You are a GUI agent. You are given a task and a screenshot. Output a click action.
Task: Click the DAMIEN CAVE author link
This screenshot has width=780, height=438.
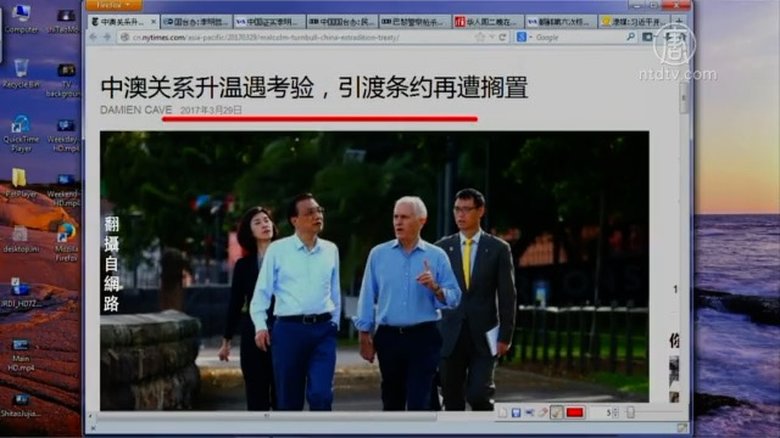click(x=136, y=109)
